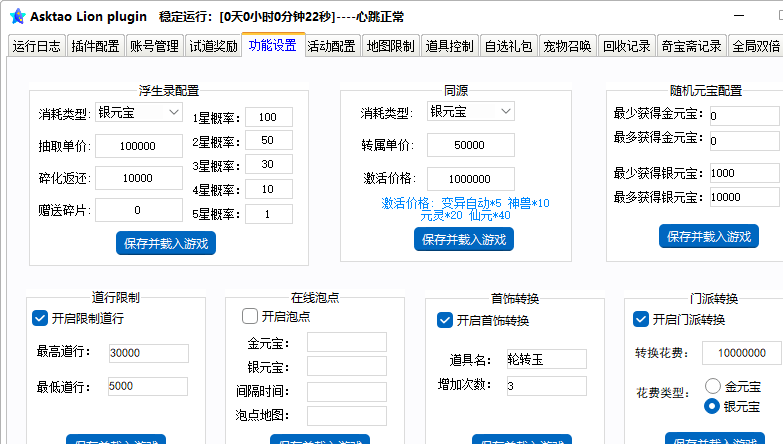The height and width of the screenshot is (444, 783).
Task: Save 随机元宝配置 with 保存并载入游戏 button
Action: click(709, 236)
